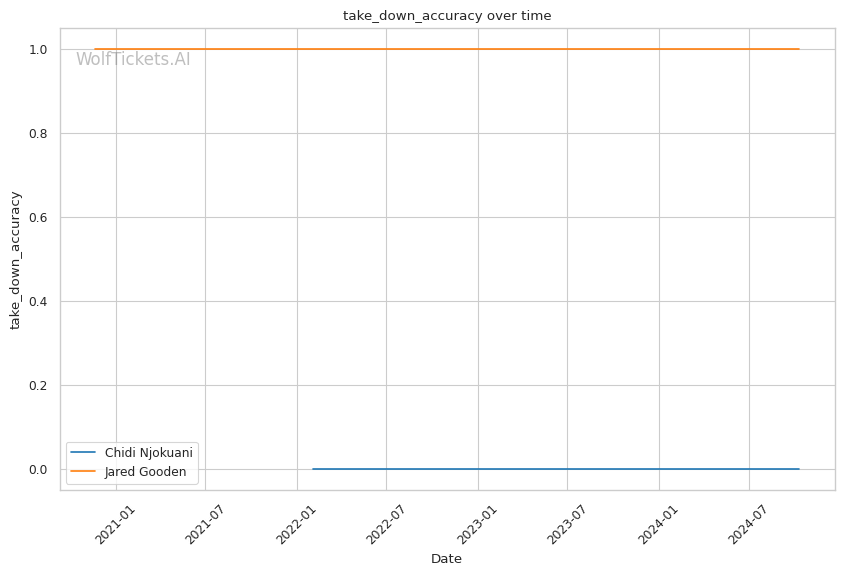
Task: Click the orange Jared Gooden legend line swatch
Action: 85,472
